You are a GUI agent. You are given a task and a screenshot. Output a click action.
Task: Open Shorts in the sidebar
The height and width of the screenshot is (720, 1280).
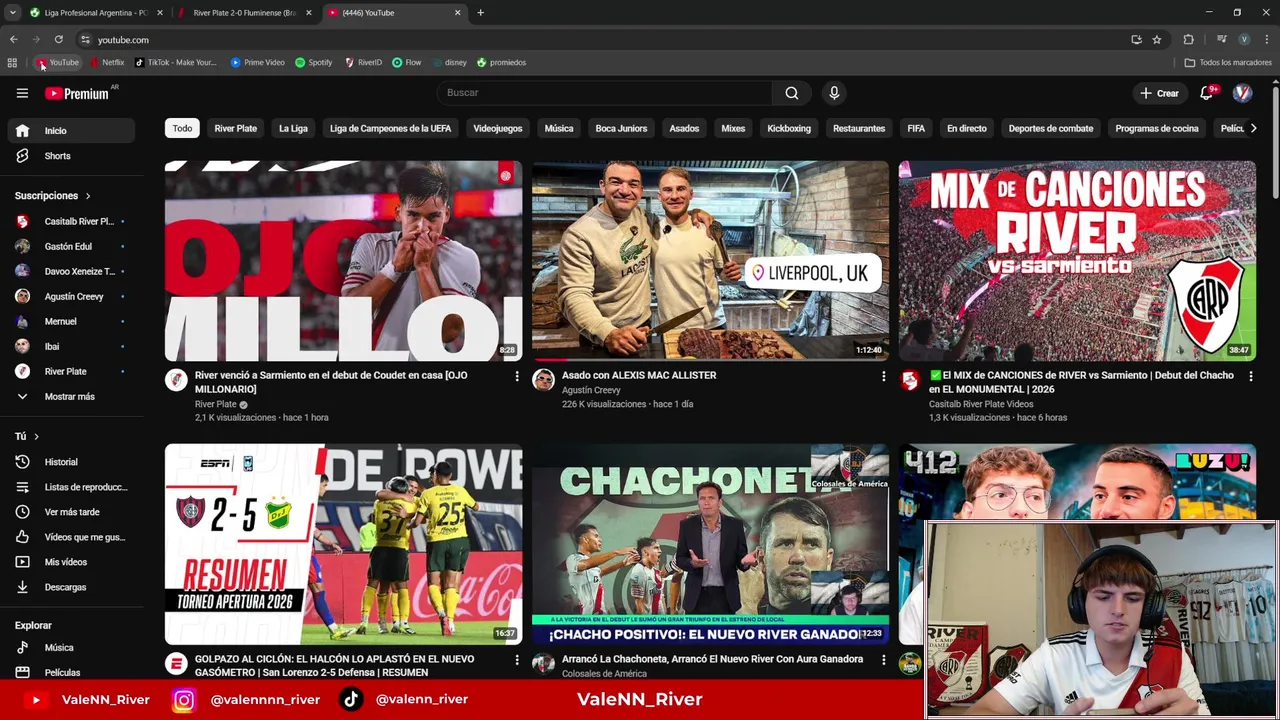click(72, 156)
